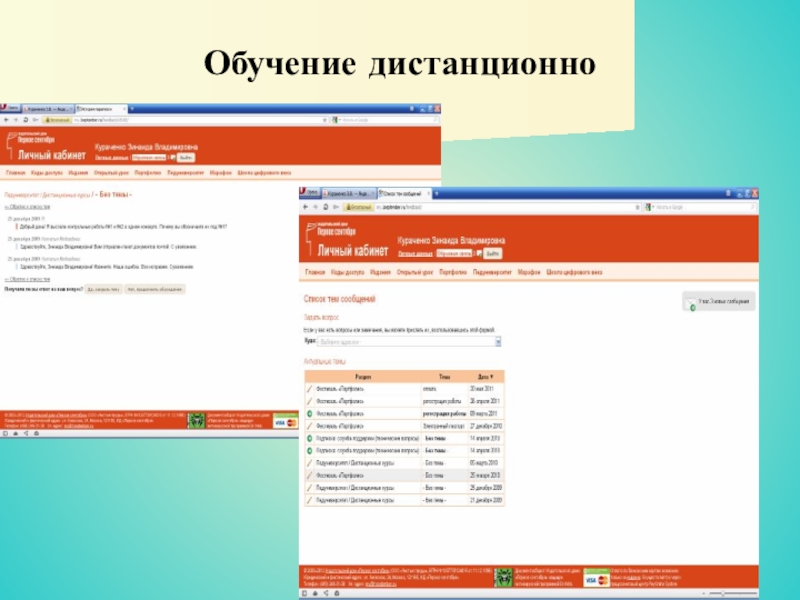
Task: Open Педуниверситет menu in left window
Action: (x=186, y=173)
